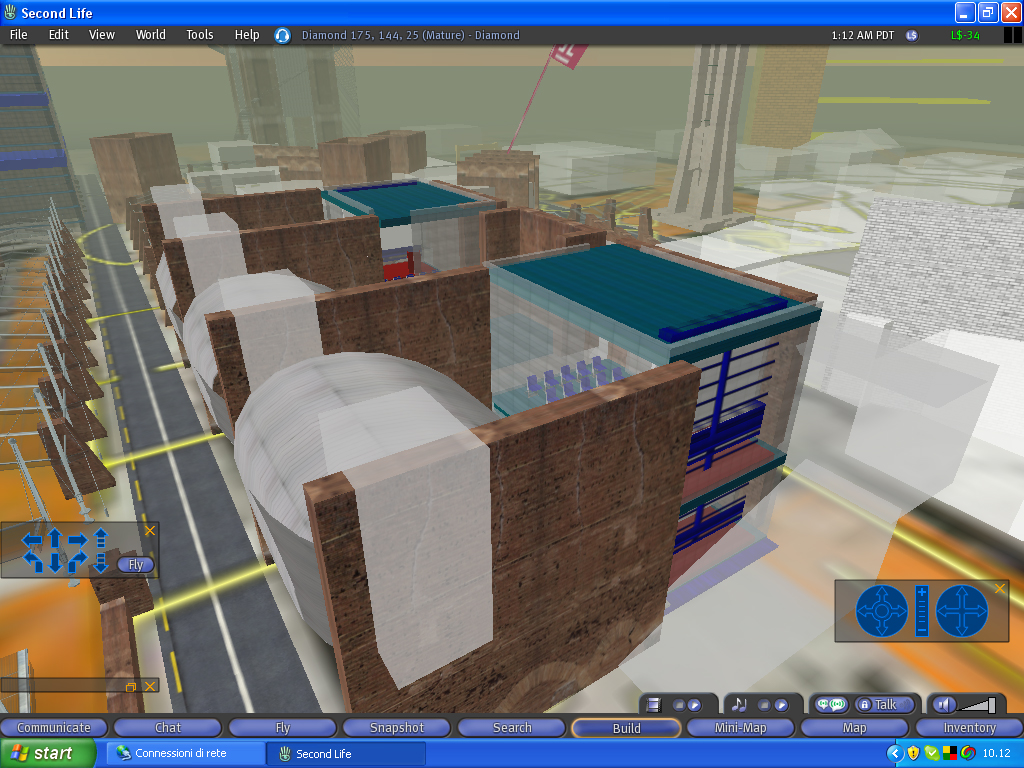Screen dimensions: 1024x768
Task: Open the Edit menu
Action: coord(59,35)
